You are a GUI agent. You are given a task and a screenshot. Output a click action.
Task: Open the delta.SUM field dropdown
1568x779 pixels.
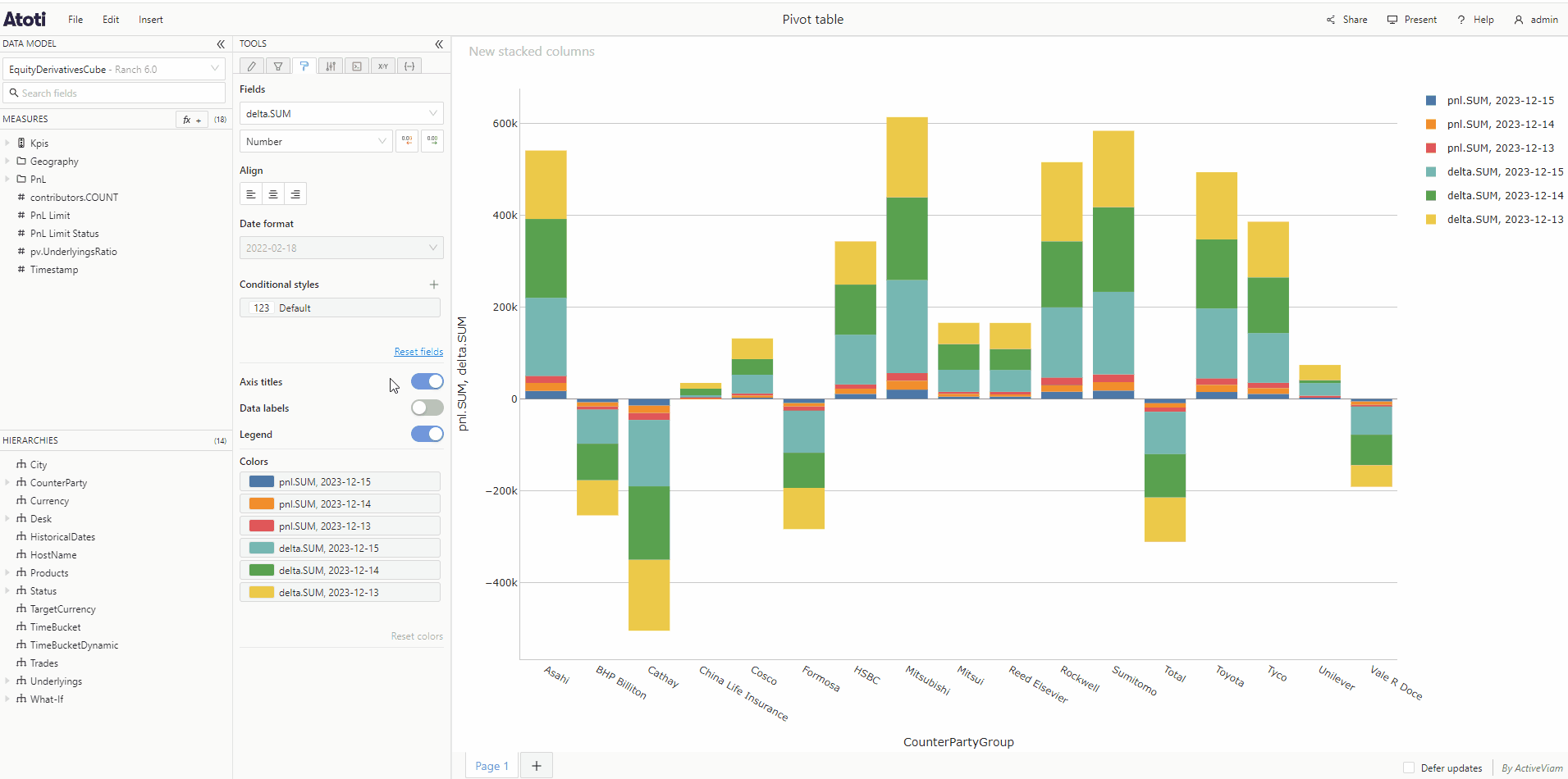click(341, 113)
